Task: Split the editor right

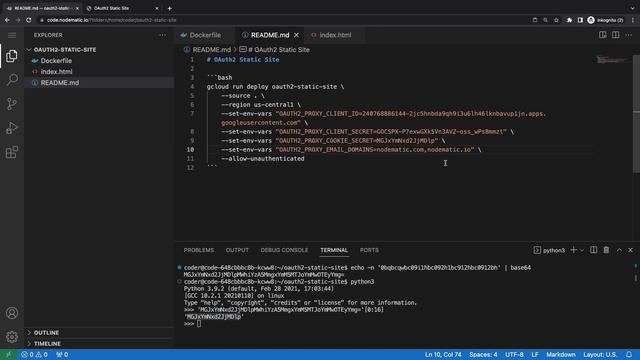Action: pyautogui.click(x=616, y=35)
